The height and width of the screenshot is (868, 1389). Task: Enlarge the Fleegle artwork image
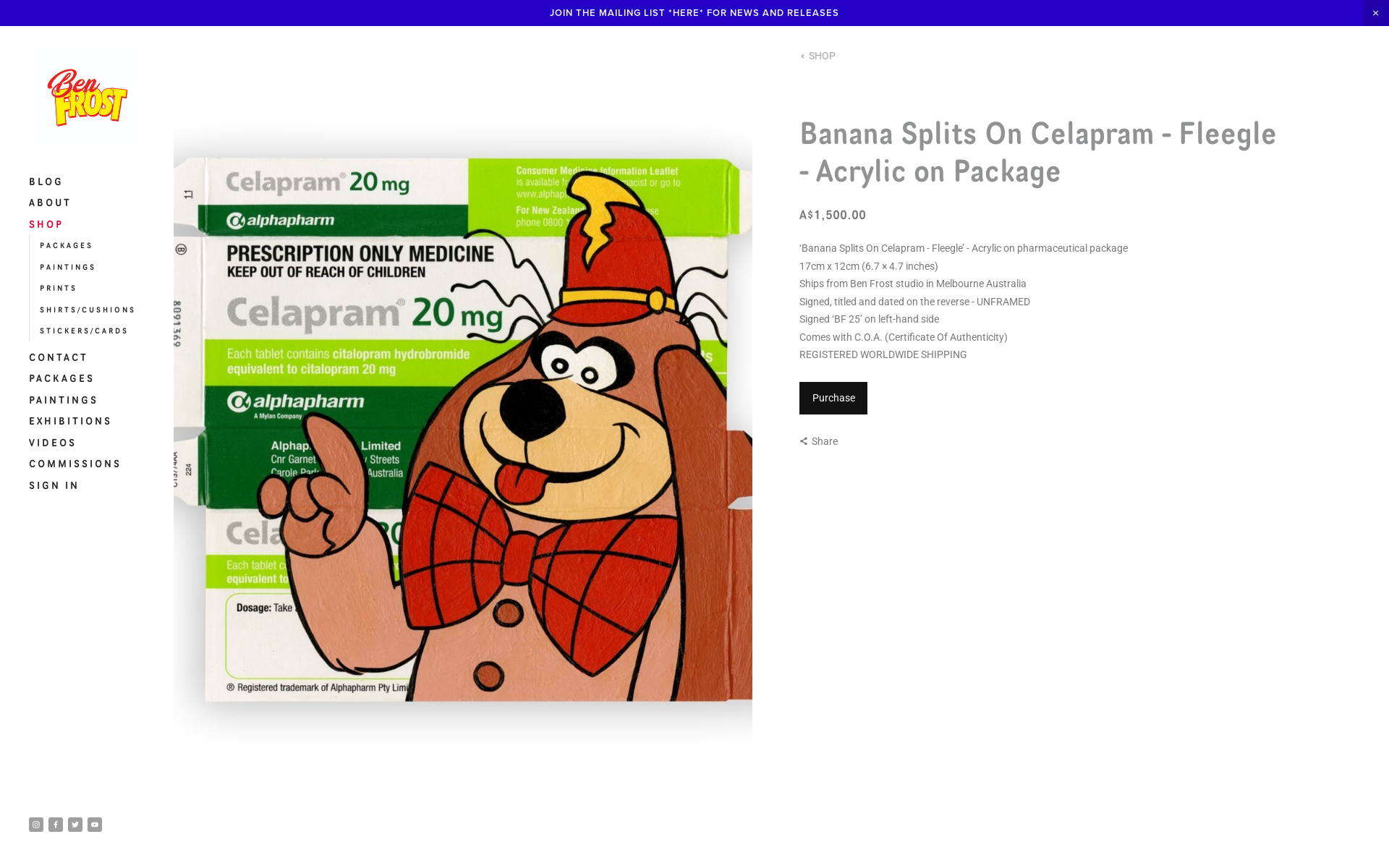[x=463, y=434]
